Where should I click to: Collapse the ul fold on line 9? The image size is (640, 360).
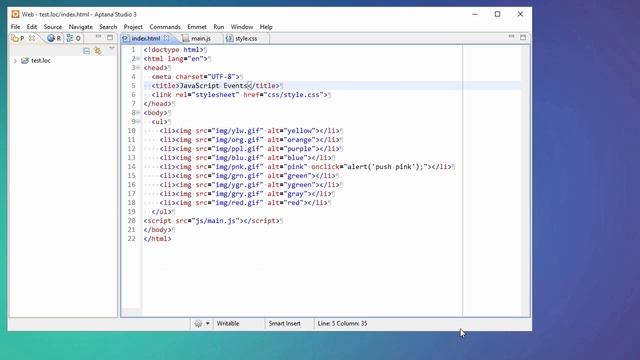coord(138,122)
